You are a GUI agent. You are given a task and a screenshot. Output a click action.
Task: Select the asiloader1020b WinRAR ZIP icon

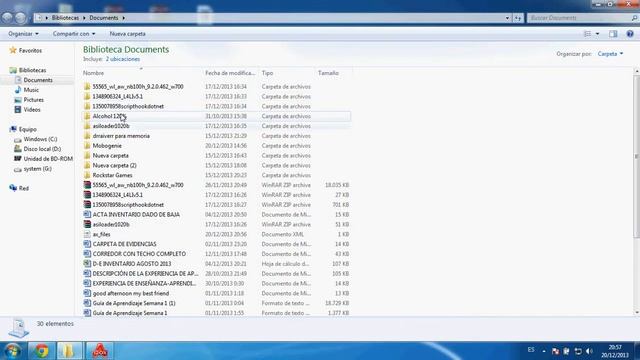[x=87, y=224]
